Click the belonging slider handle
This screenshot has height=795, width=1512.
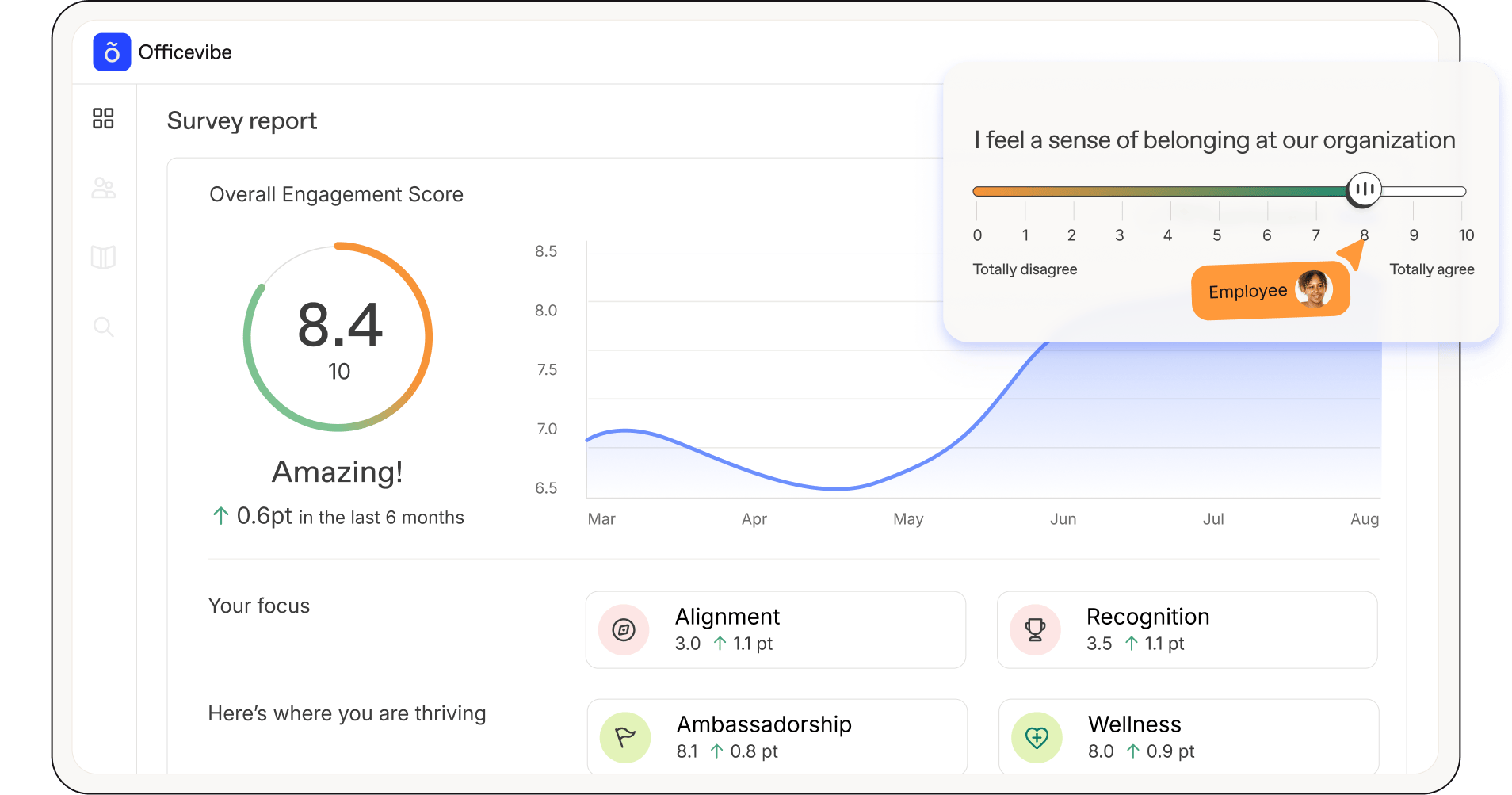pos(1364,190)
